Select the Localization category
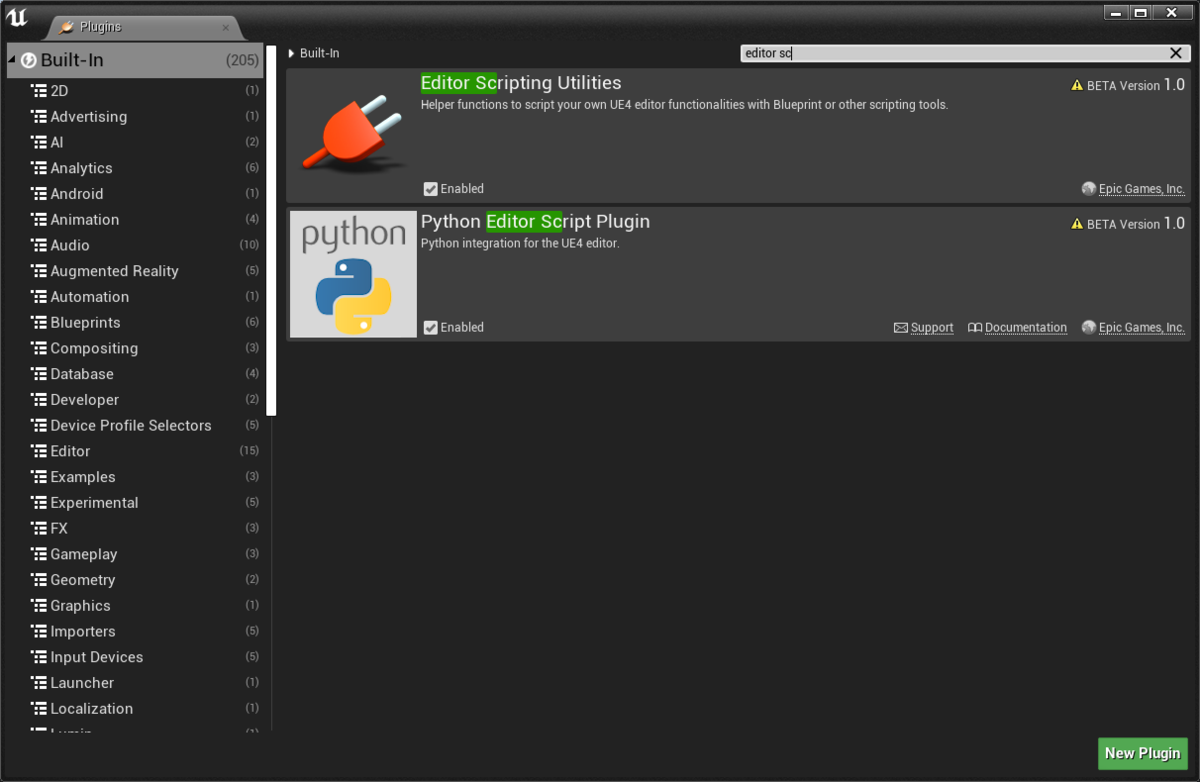The height and width of the screenshot is (782, 1200). pos(136,709)
